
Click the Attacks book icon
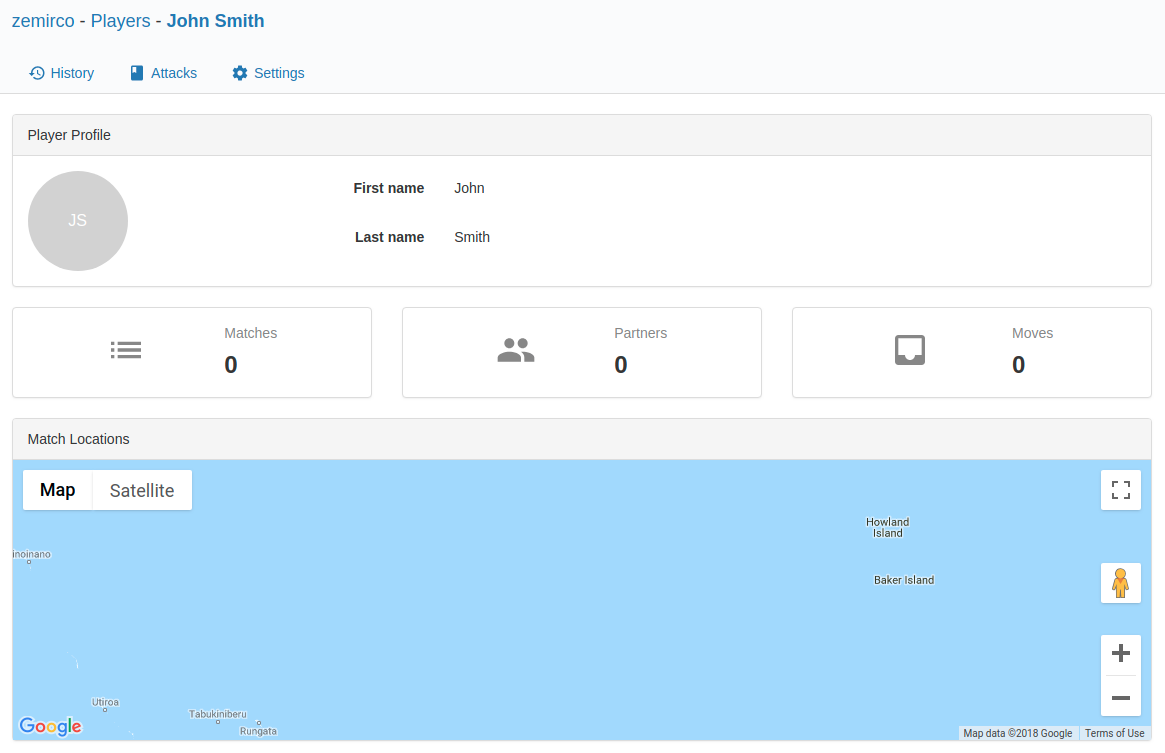coord(137,73)
